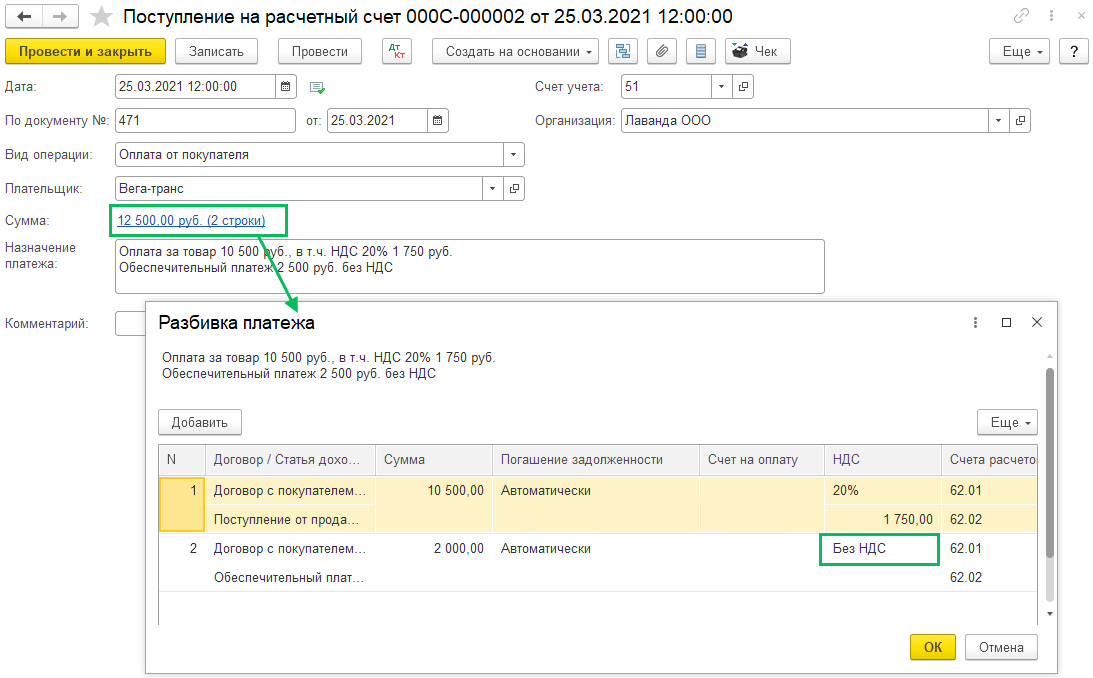Click the Провести button
This screenshot has height=678, width=1093.
320,52
